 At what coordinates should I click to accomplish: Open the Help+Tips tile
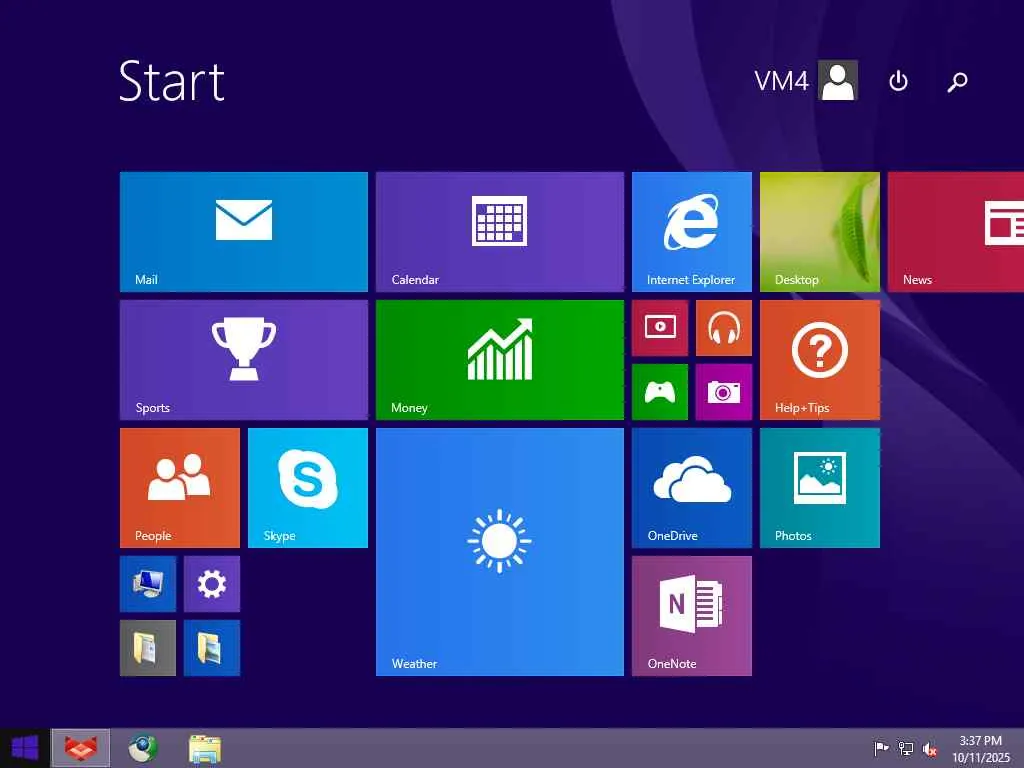coord(820,360)
